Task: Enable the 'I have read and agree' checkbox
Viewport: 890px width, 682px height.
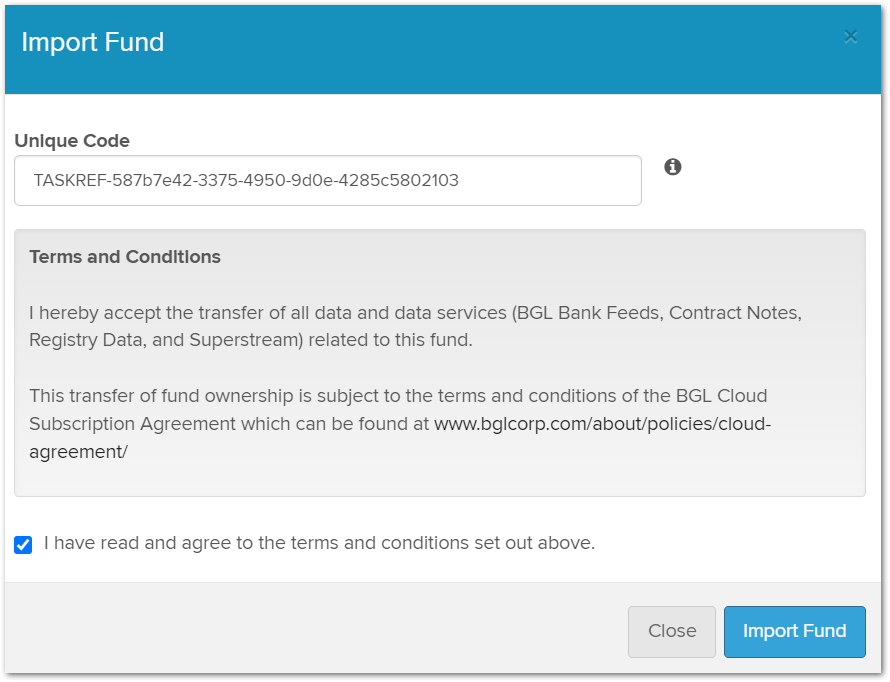Action: [23, 543]
